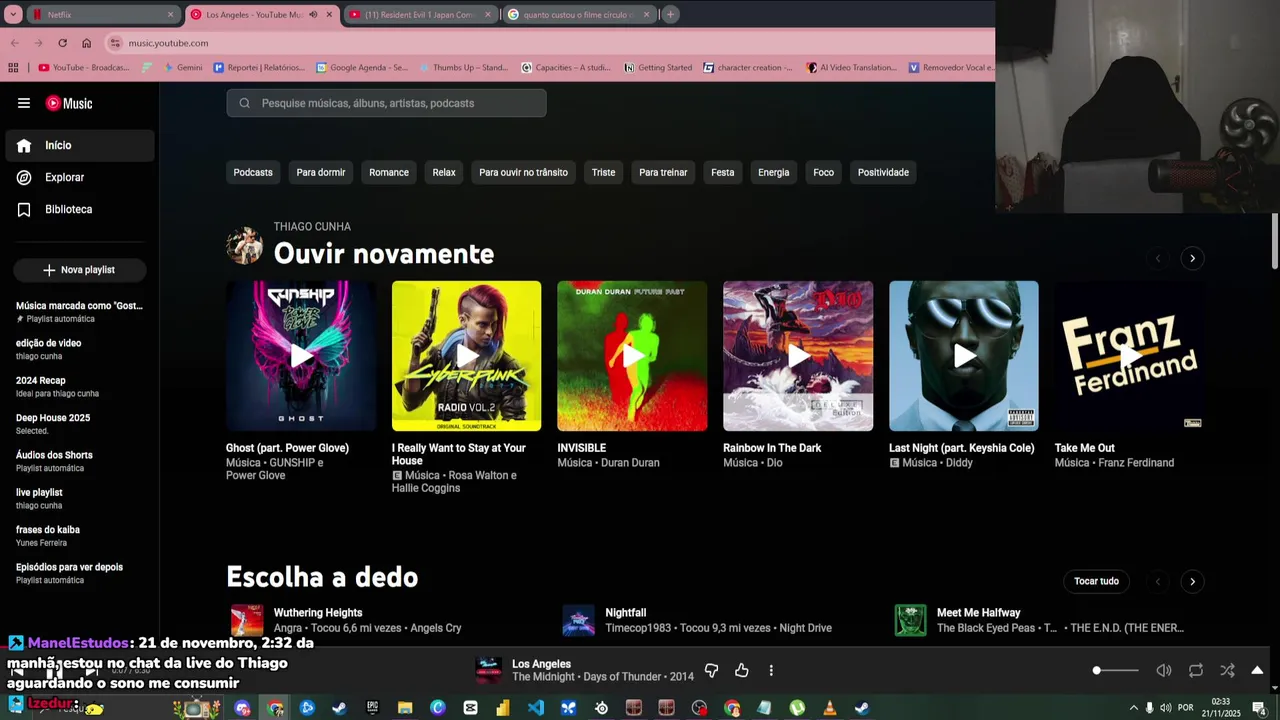Go to Início in the sidebar
This screenshot has width=1280, height=720.
pyautogui.click(x=80, y=145)
